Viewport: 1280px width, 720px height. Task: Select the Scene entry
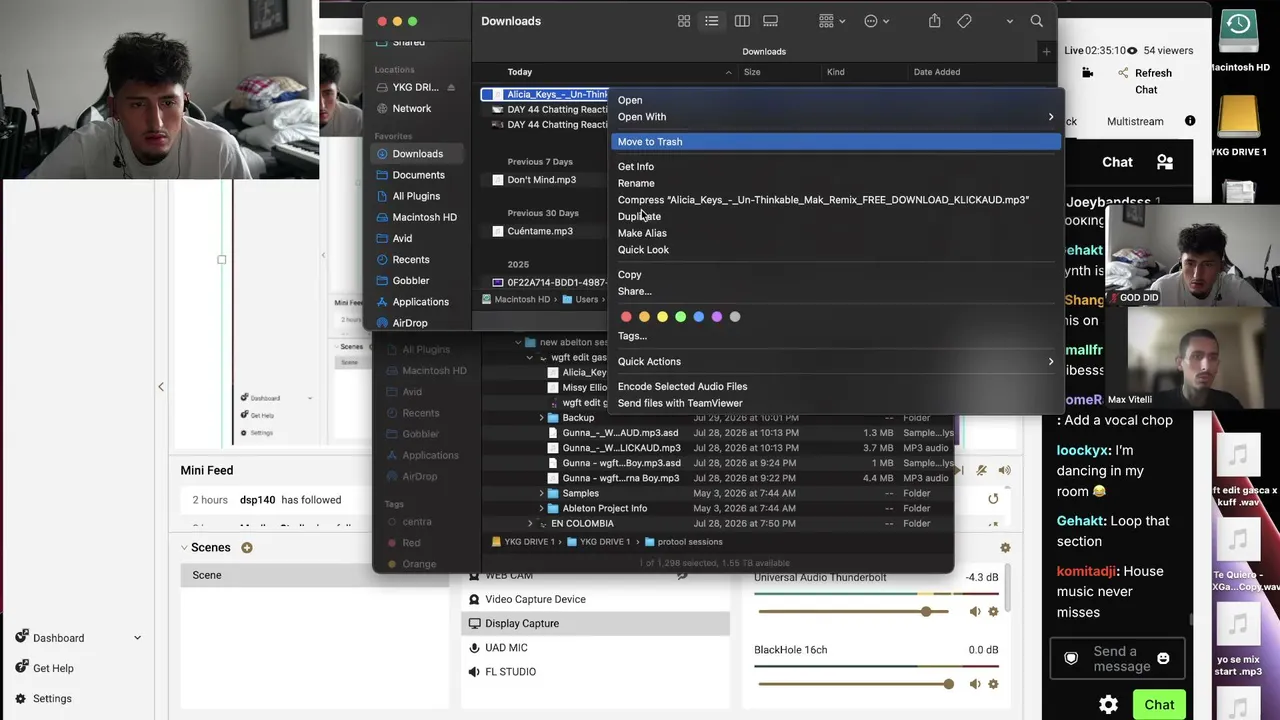coord(314,575)
